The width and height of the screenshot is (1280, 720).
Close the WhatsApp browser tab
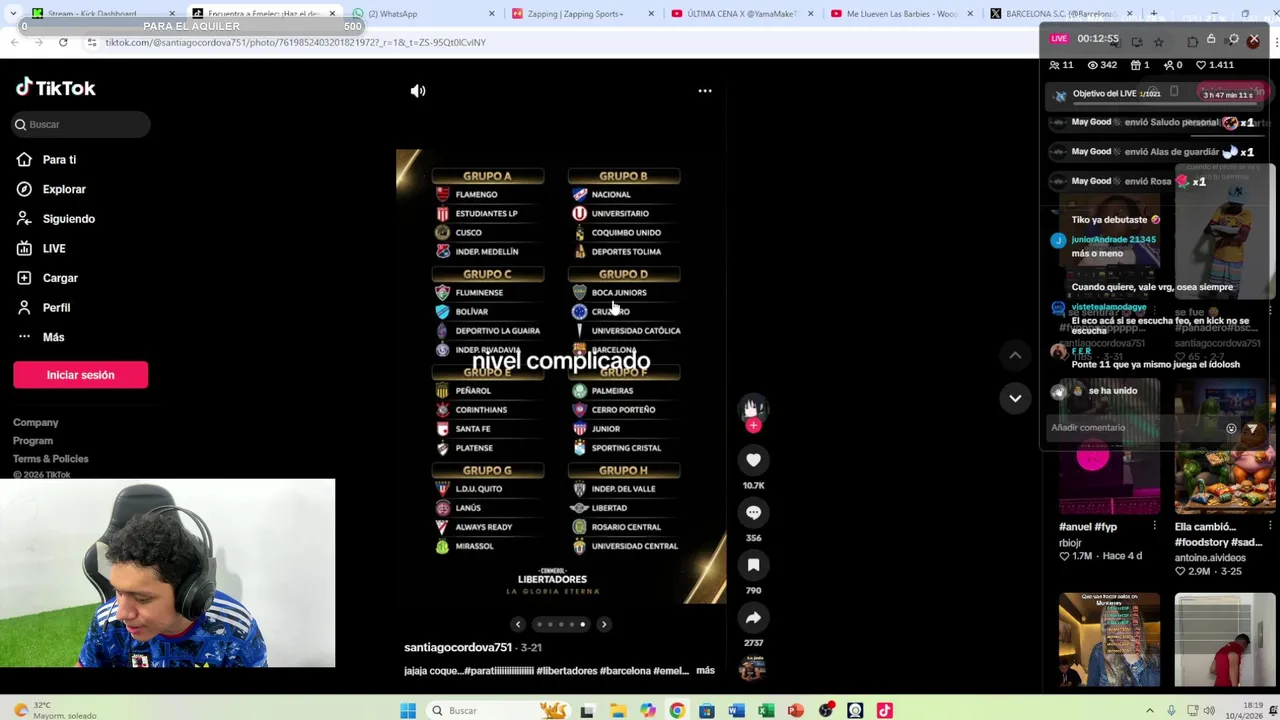tap(492, 14)
